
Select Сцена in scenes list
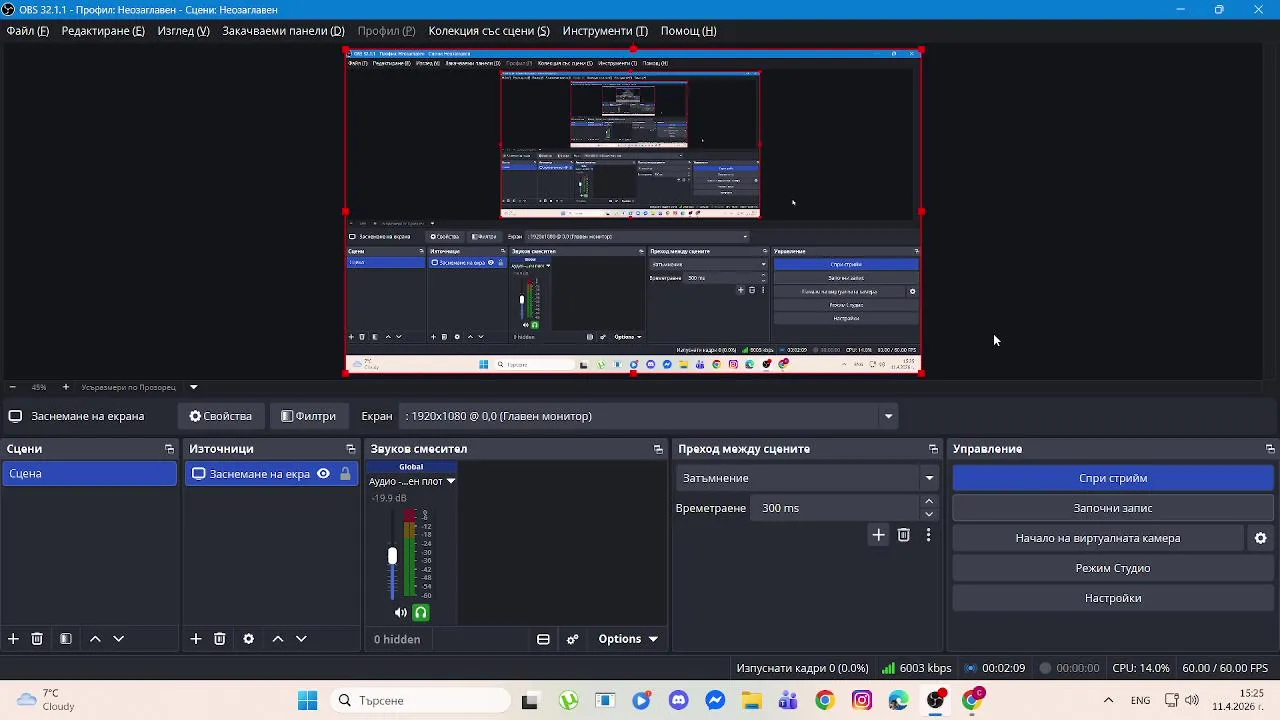coord(89,474)
